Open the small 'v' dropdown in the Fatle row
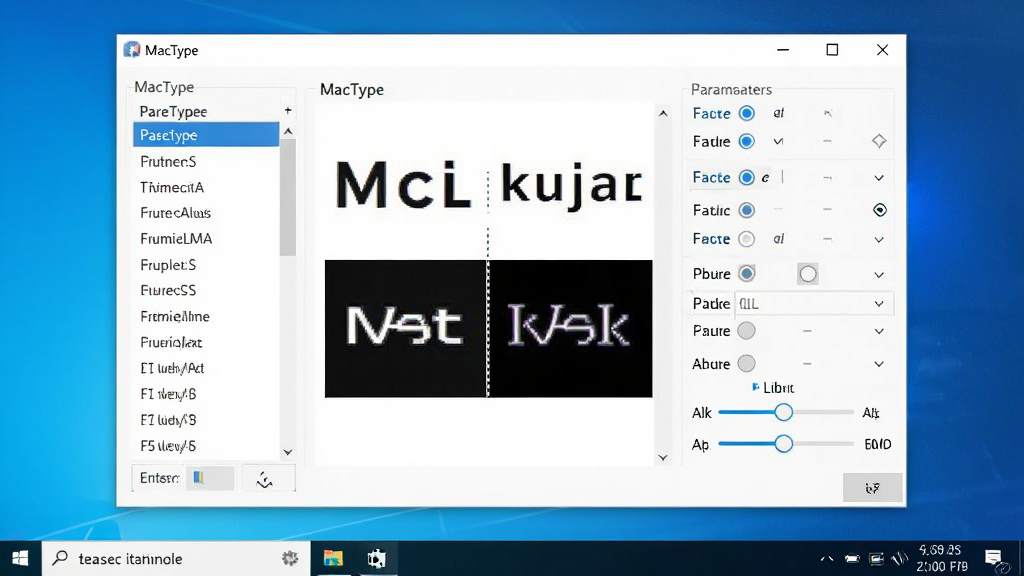 tap(778, 141)
